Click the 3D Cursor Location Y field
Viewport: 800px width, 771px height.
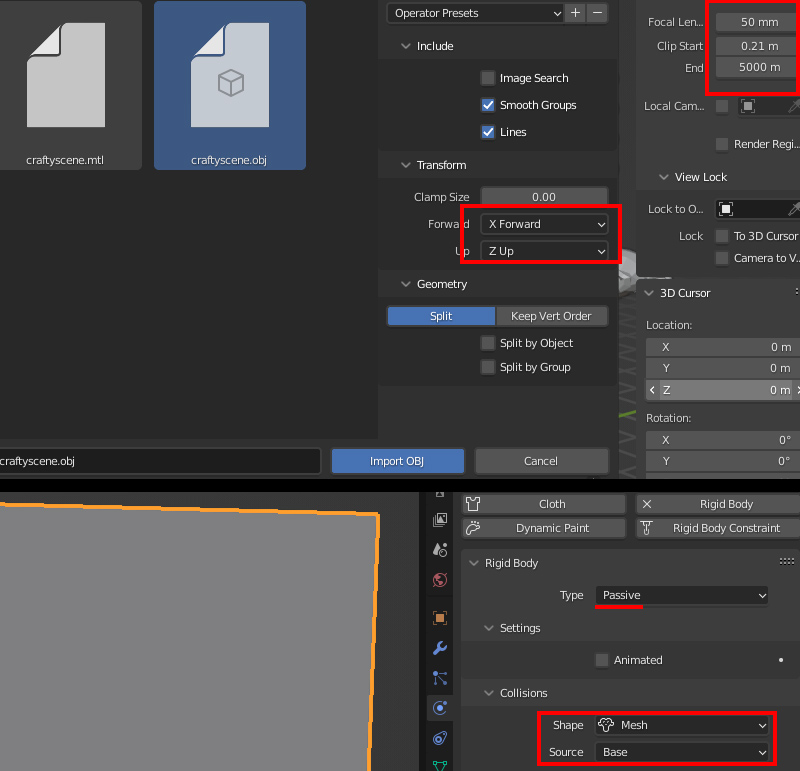721,368
